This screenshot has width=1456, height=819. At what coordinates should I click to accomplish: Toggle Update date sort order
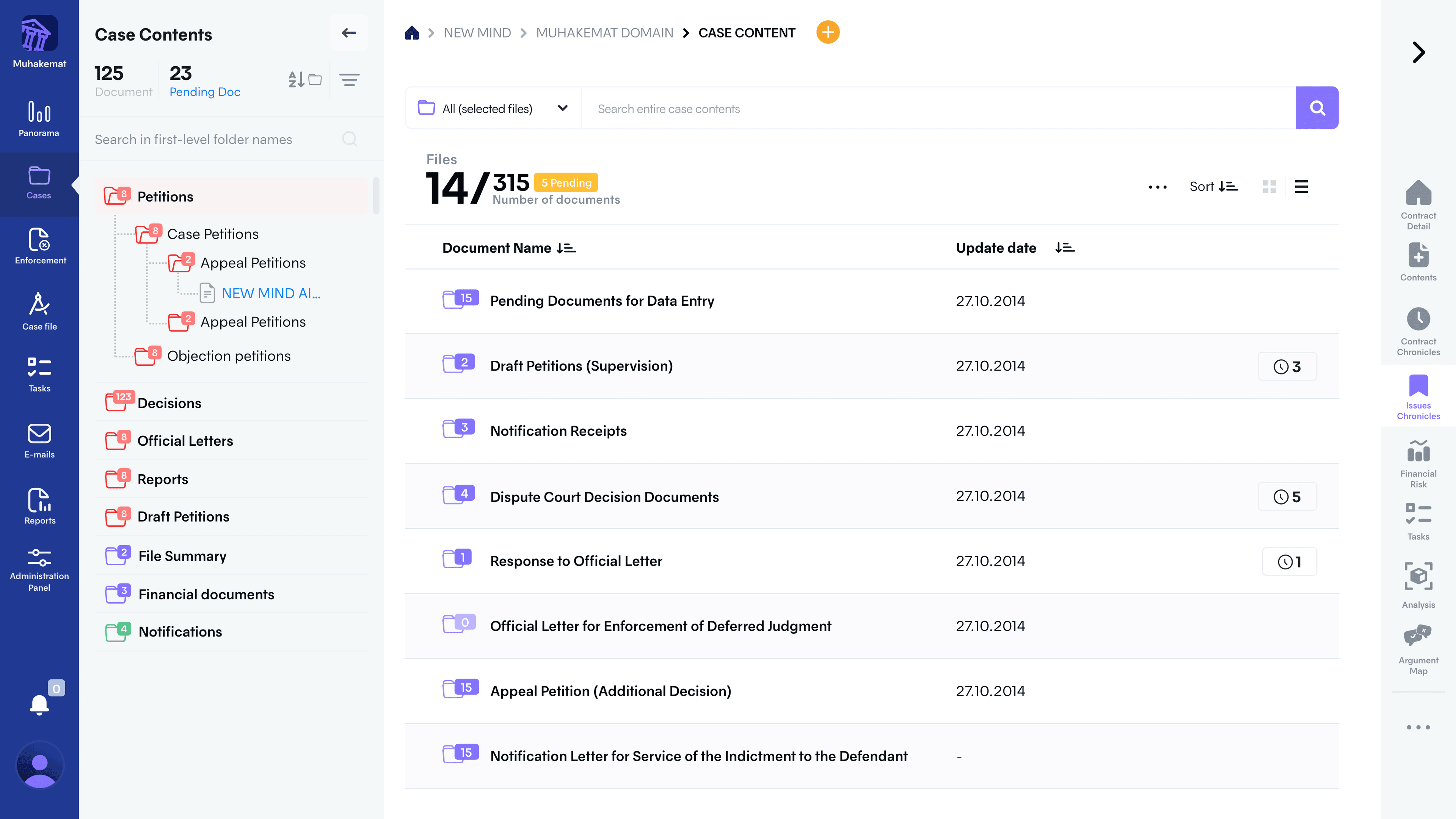click(1064, 248)
